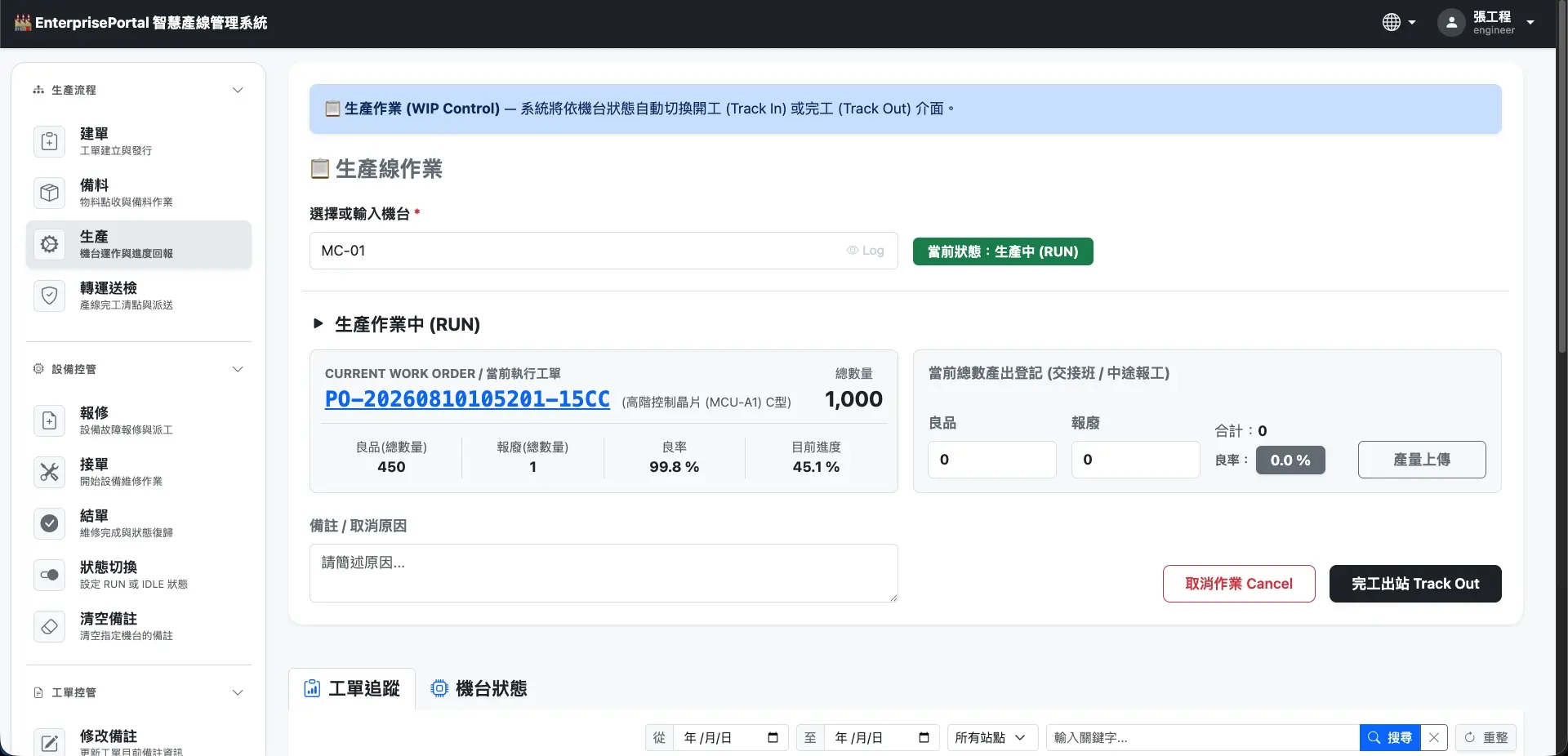Click the 良率 99.8 % value
The image size is (1568, 756).
[674, 467]
